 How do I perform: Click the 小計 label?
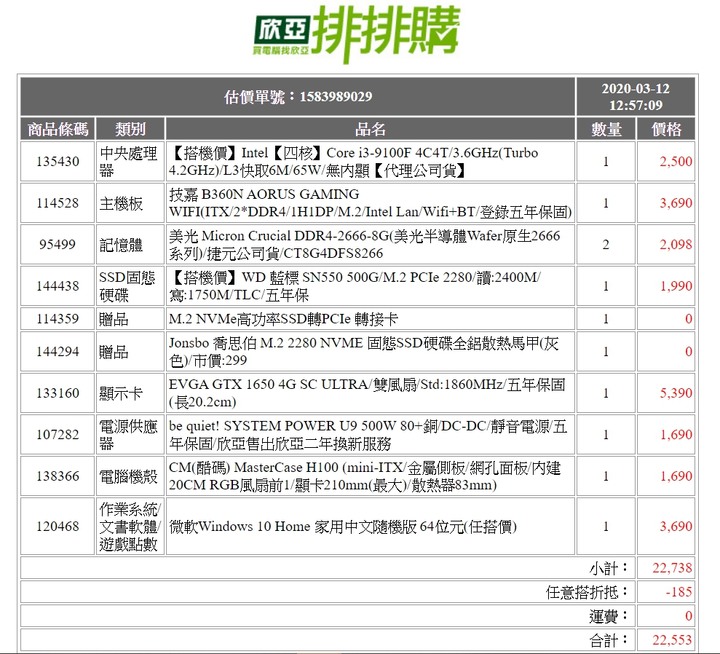pos(608,568)
